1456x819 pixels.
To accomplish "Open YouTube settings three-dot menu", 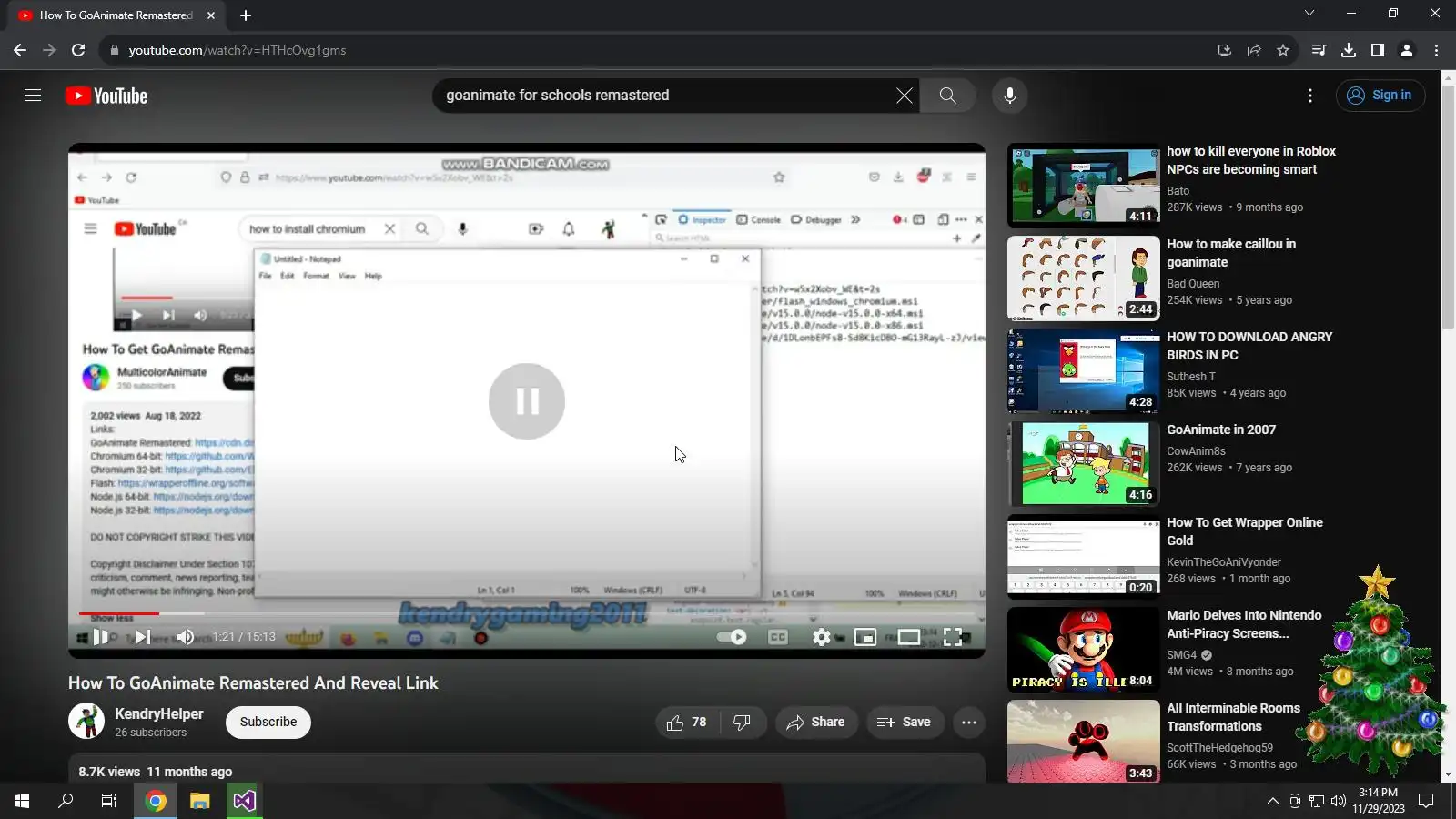I will pyautogui.click(x=1310, y=96).
